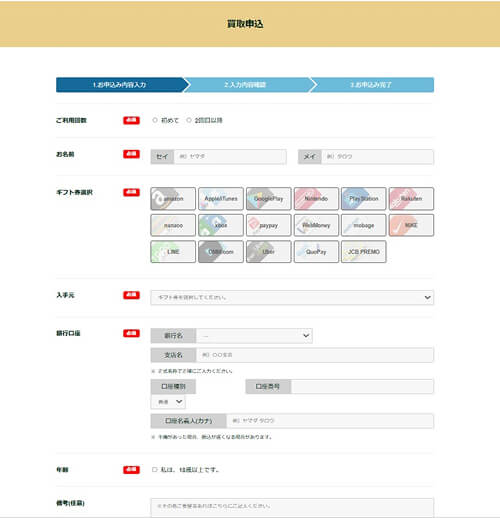Select the 2回目以降 radio button

[x=189, y=120]
